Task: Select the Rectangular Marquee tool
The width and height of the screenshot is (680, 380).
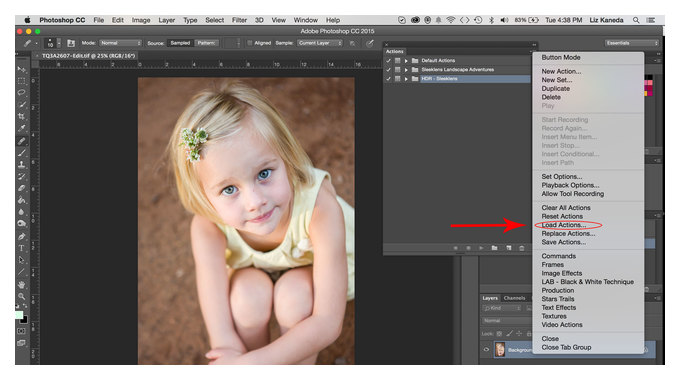Action: pos(21,81)
